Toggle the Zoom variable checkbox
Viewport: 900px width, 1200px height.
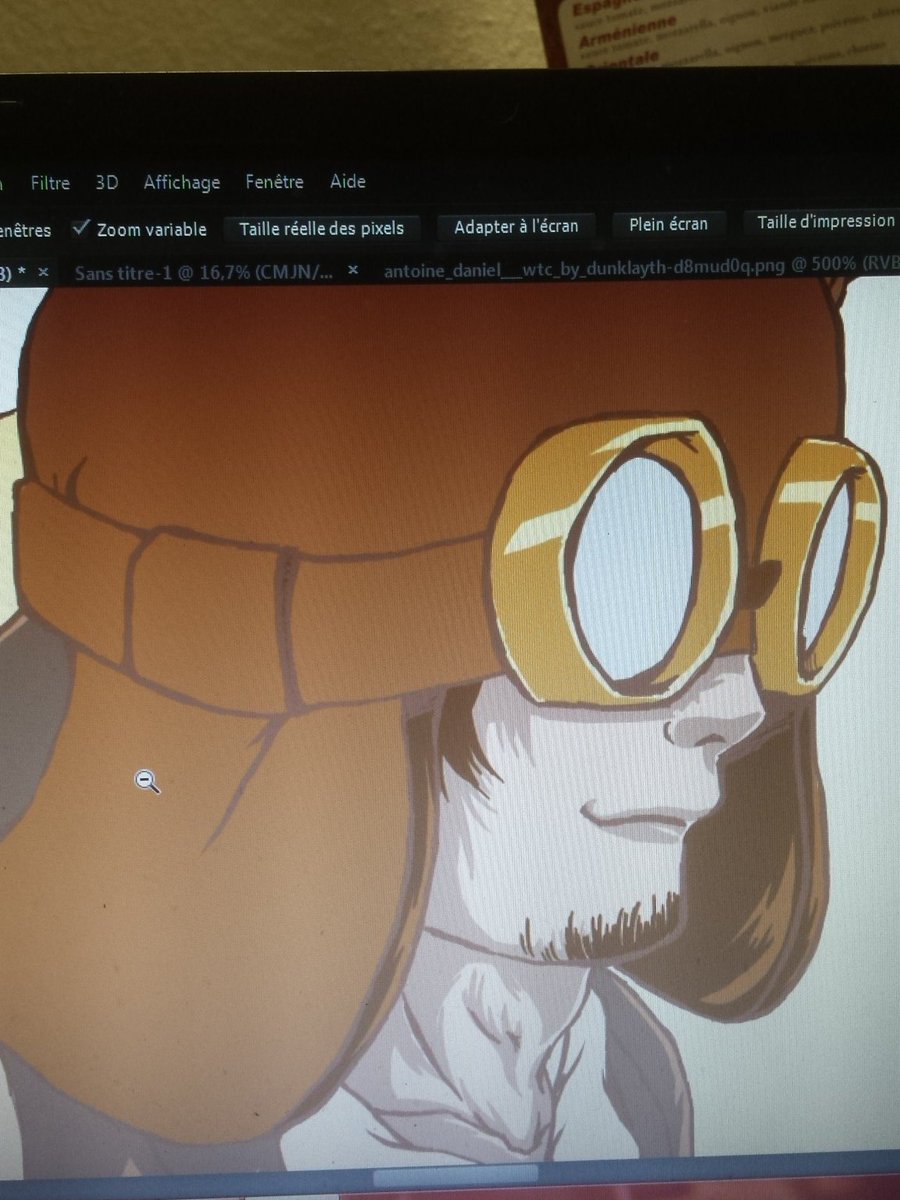pyautogui.click(x=81, y=228)
